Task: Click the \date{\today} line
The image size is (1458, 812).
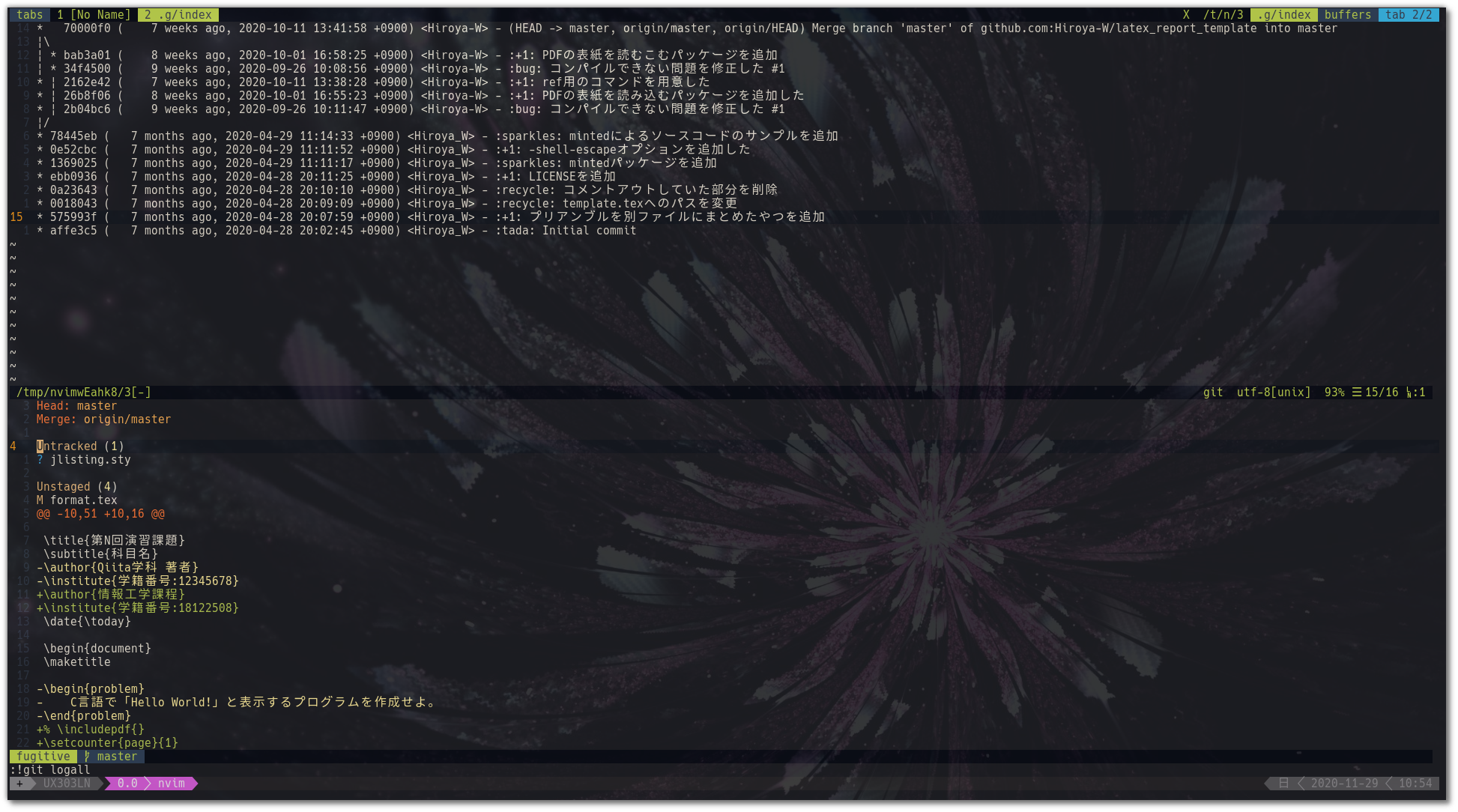Action: click(x=87, y=622)
